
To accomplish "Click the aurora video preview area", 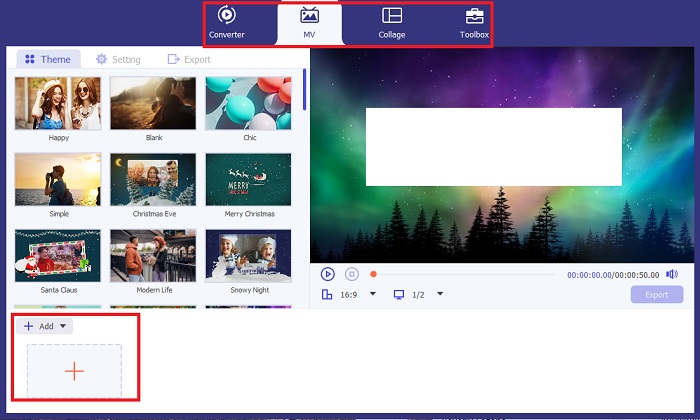I will [x=502, y=155].
